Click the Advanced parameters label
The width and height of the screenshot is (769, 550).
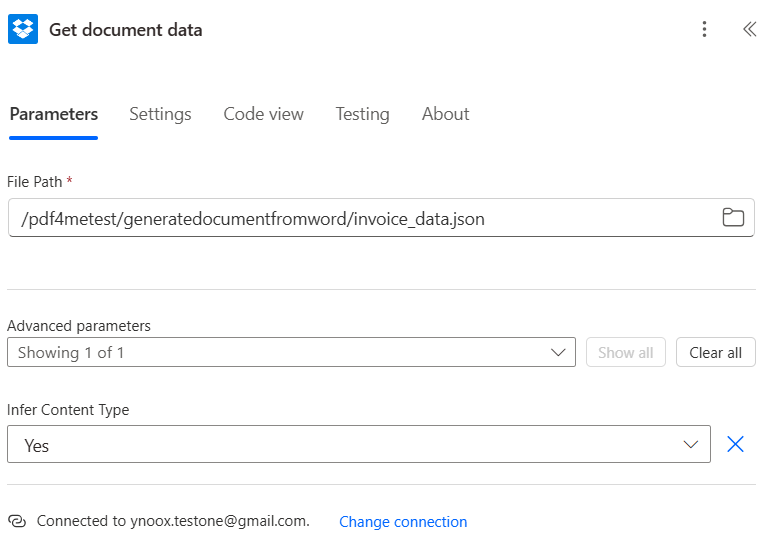(78, 326)
